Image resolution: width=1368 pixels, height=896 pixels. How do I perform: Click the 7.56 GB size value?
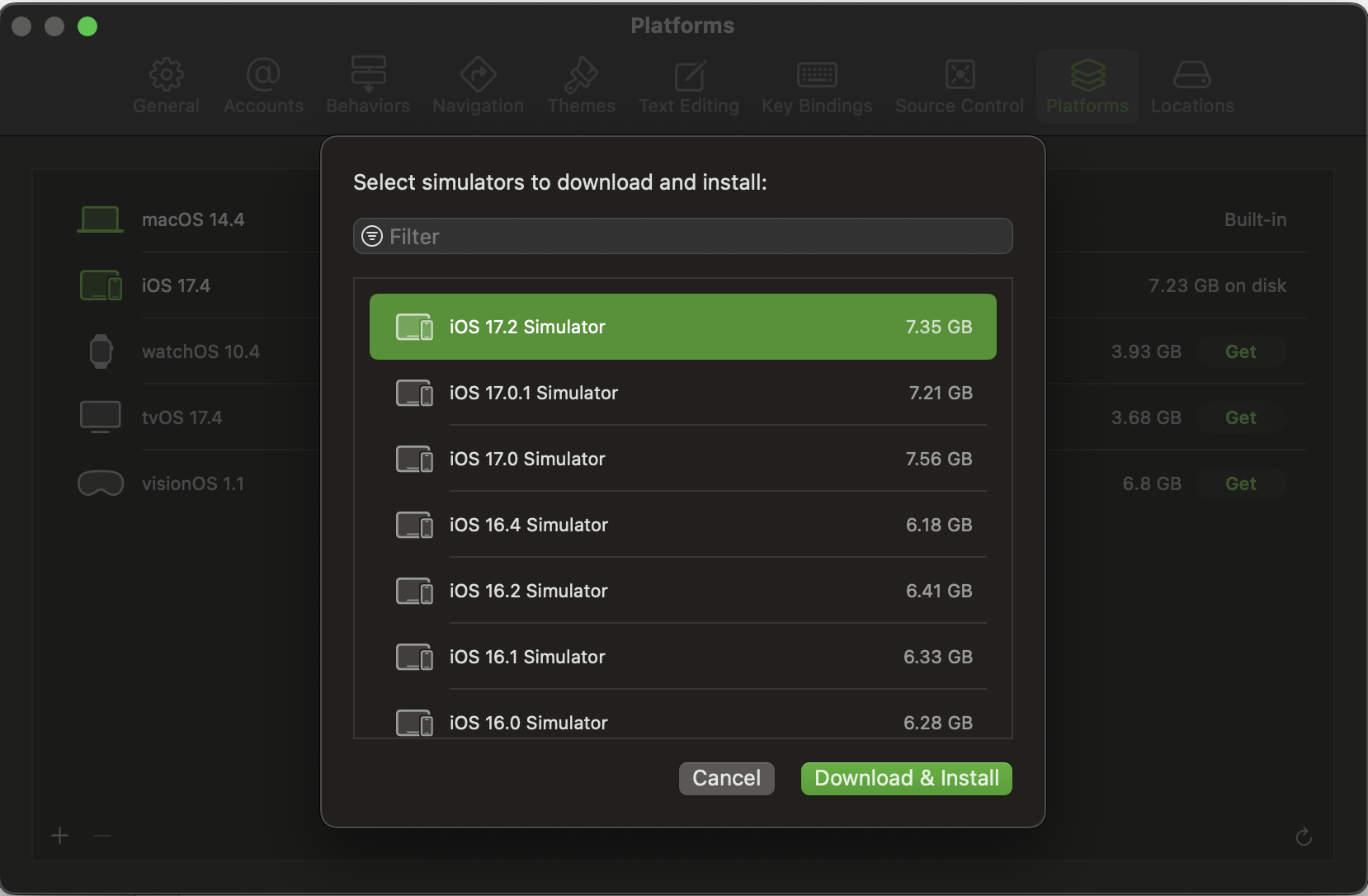[939, 459]
